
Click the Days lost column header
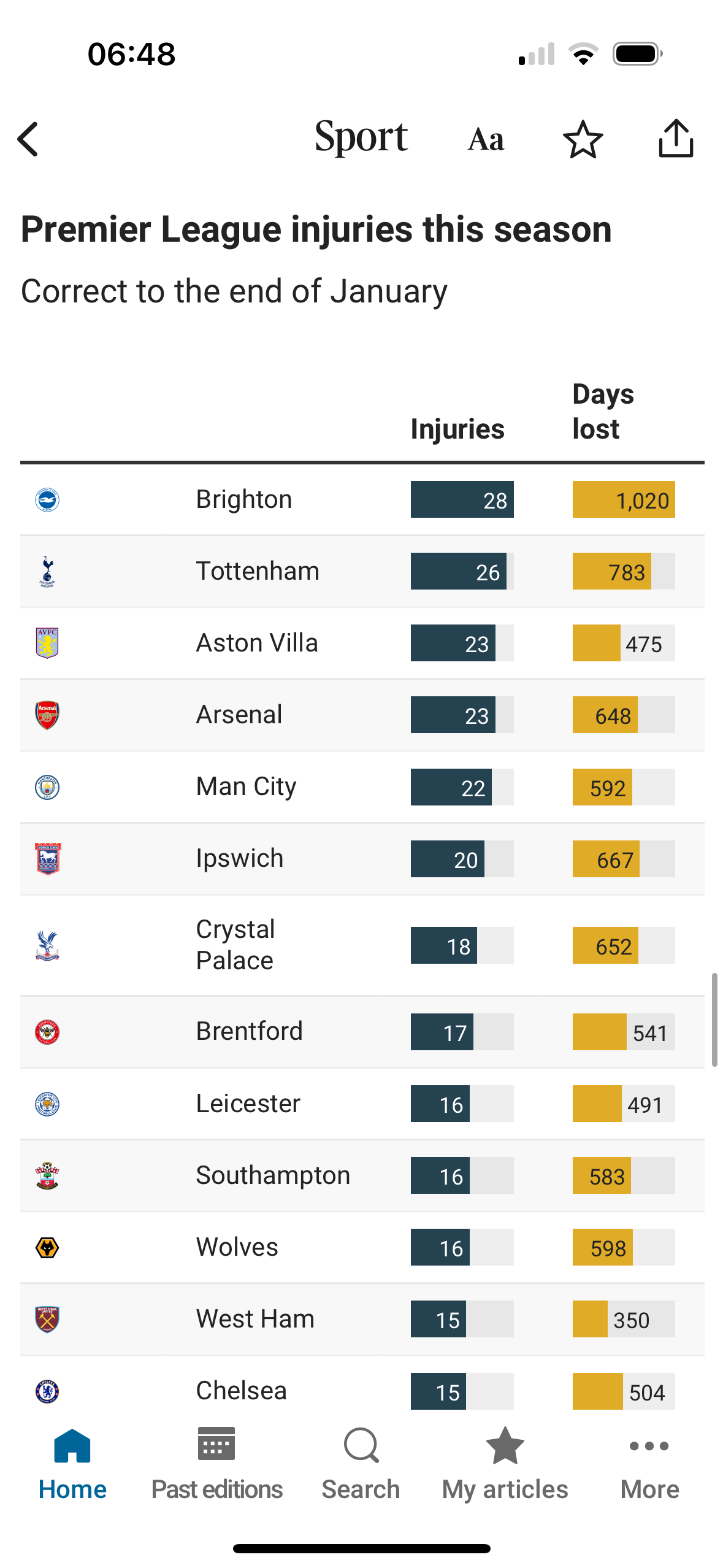point(603,412)
